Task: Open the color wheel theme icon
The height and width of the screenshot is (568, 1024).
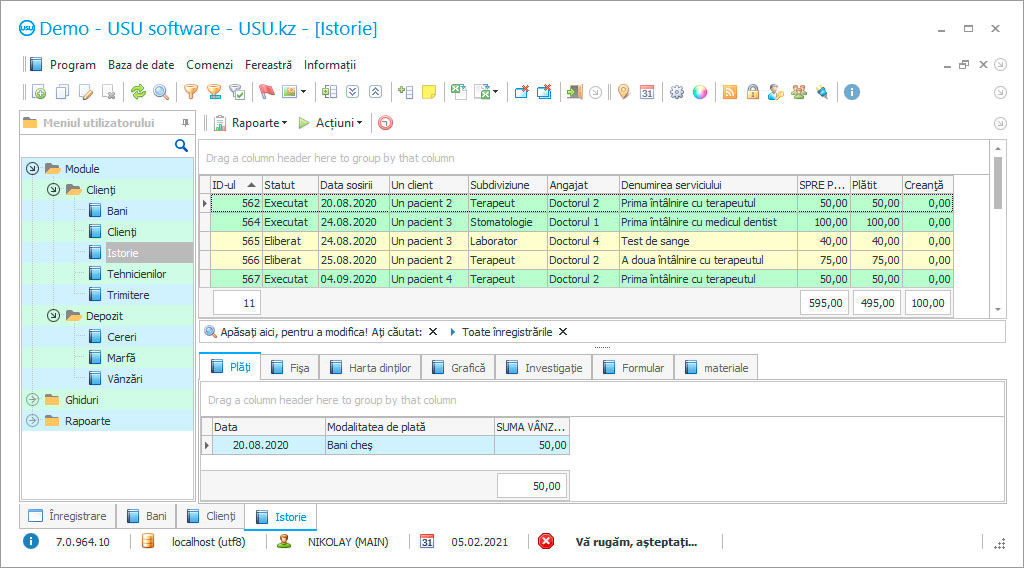Action: pos(700,92)
